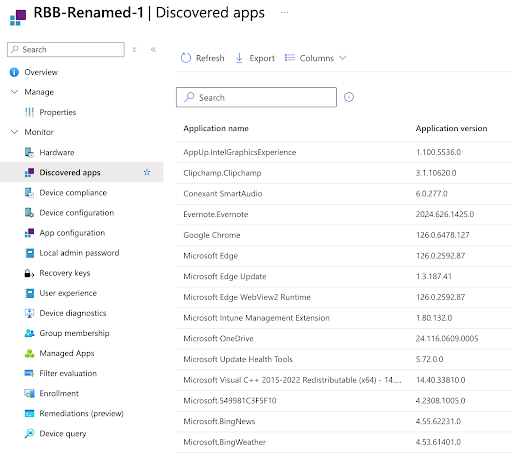Viewport: 512px width, 453px height.
Task: Click the Device diagnostics icon
Action: coord(29,313)
